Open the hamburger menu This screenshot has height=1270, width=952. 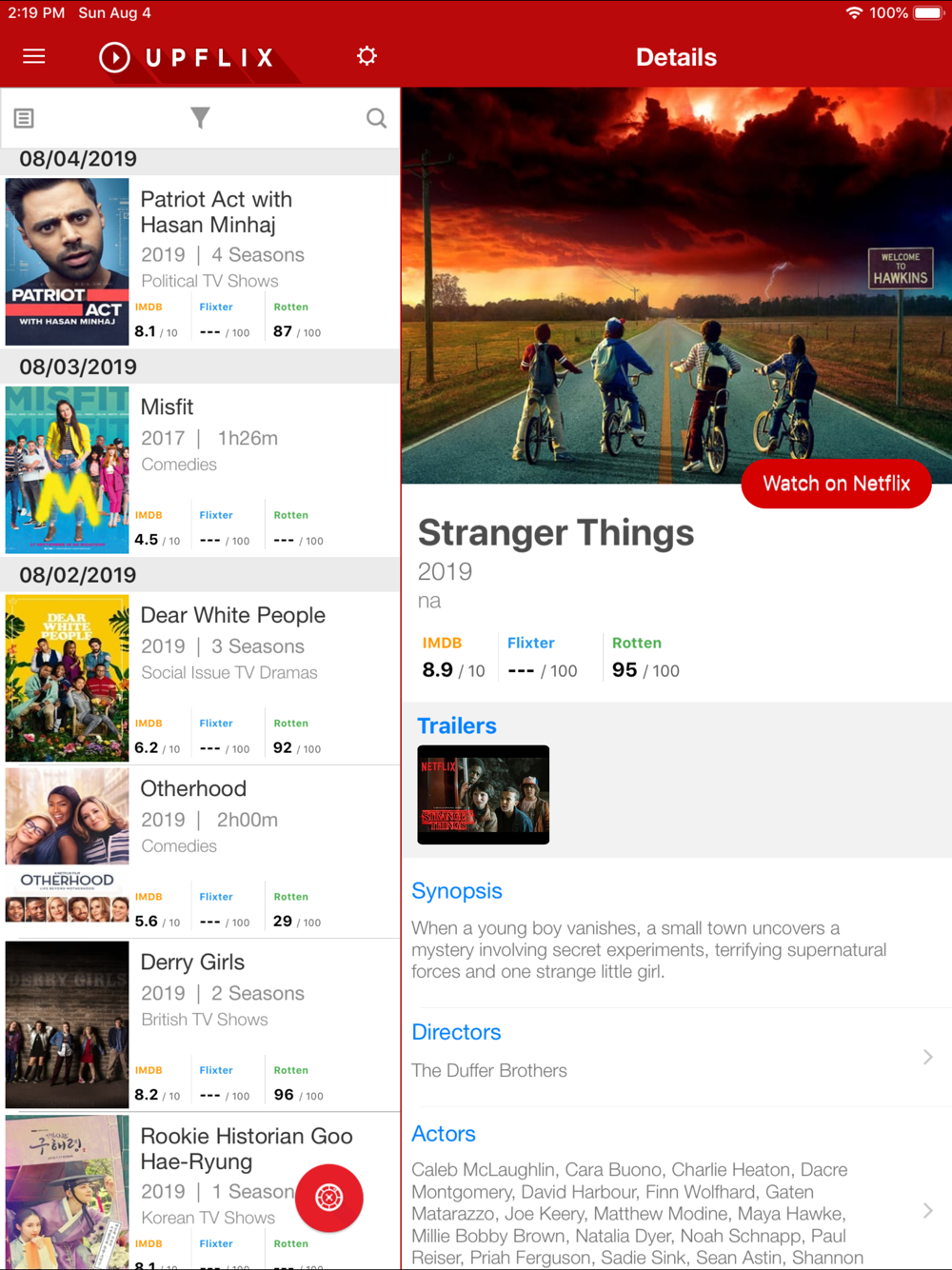click(34, 56)
